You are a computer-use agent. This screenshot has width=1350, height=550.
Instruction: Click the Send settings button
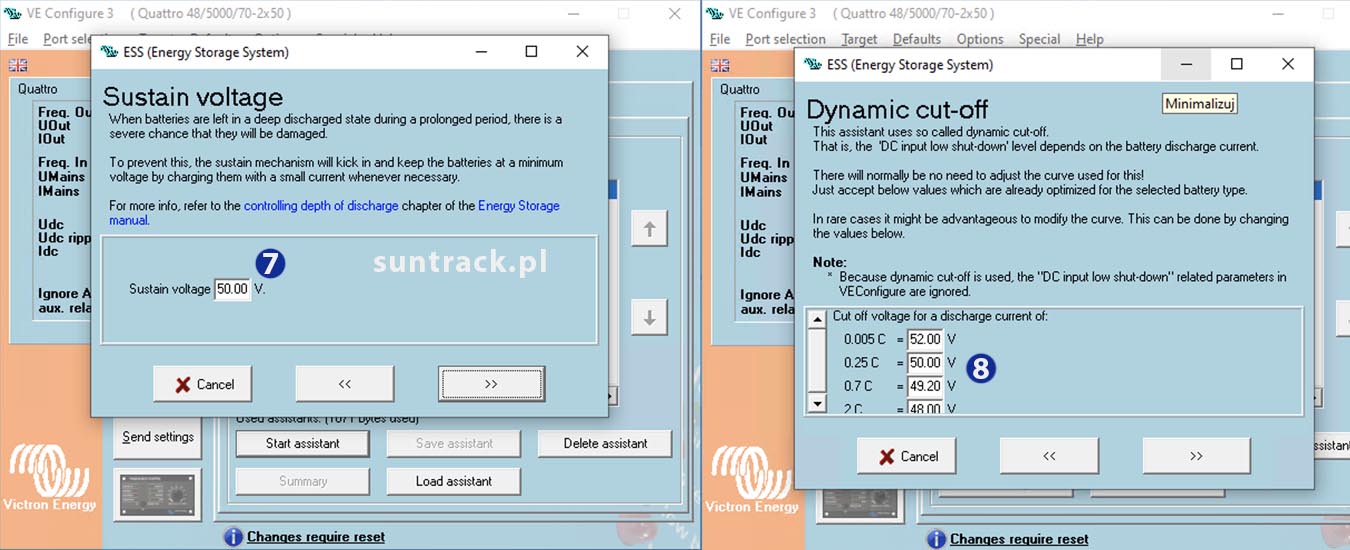(x=158, y=437)
